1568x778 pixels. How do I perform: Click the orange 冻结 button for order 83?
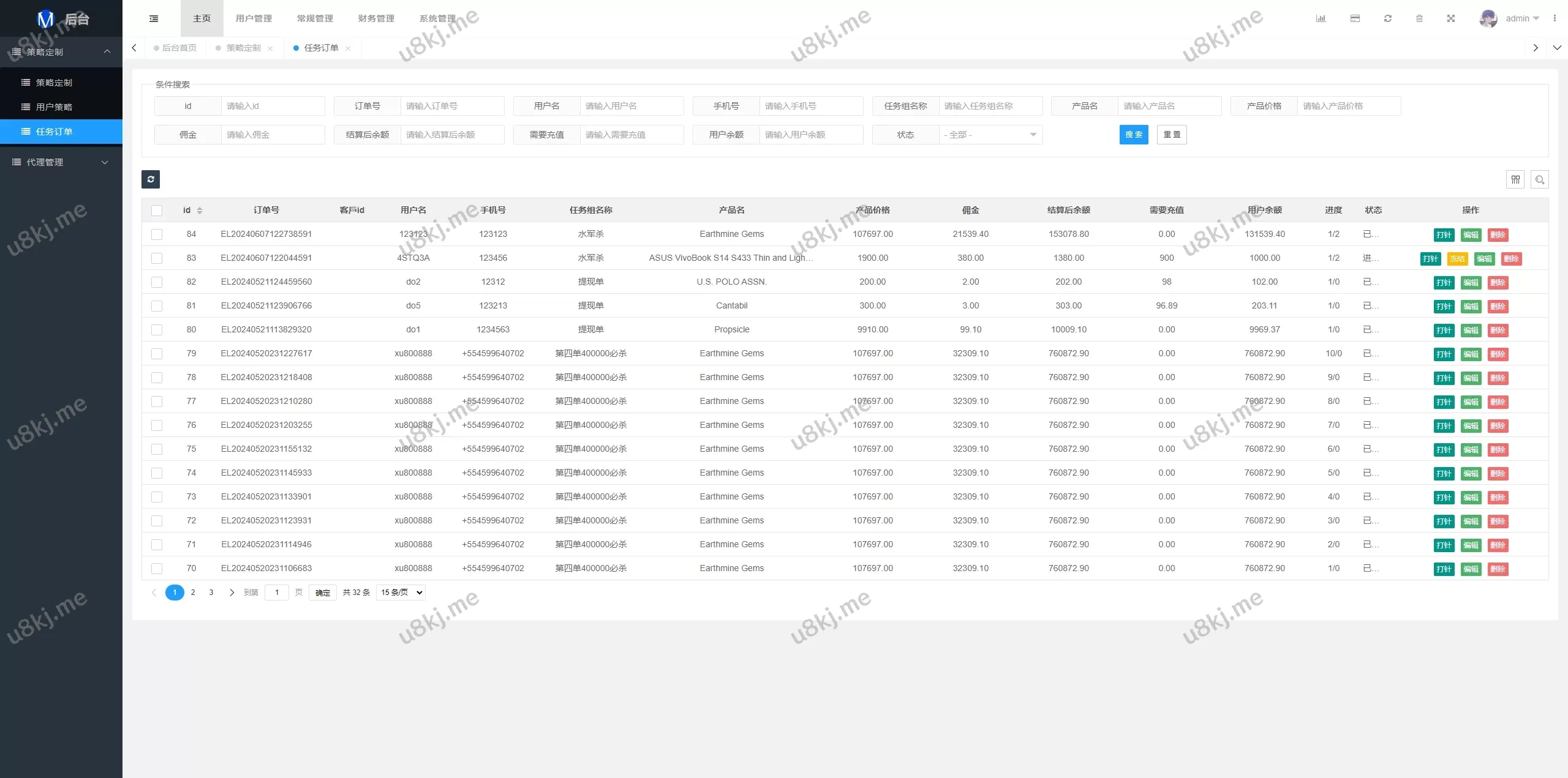(x=1457, y=259)
